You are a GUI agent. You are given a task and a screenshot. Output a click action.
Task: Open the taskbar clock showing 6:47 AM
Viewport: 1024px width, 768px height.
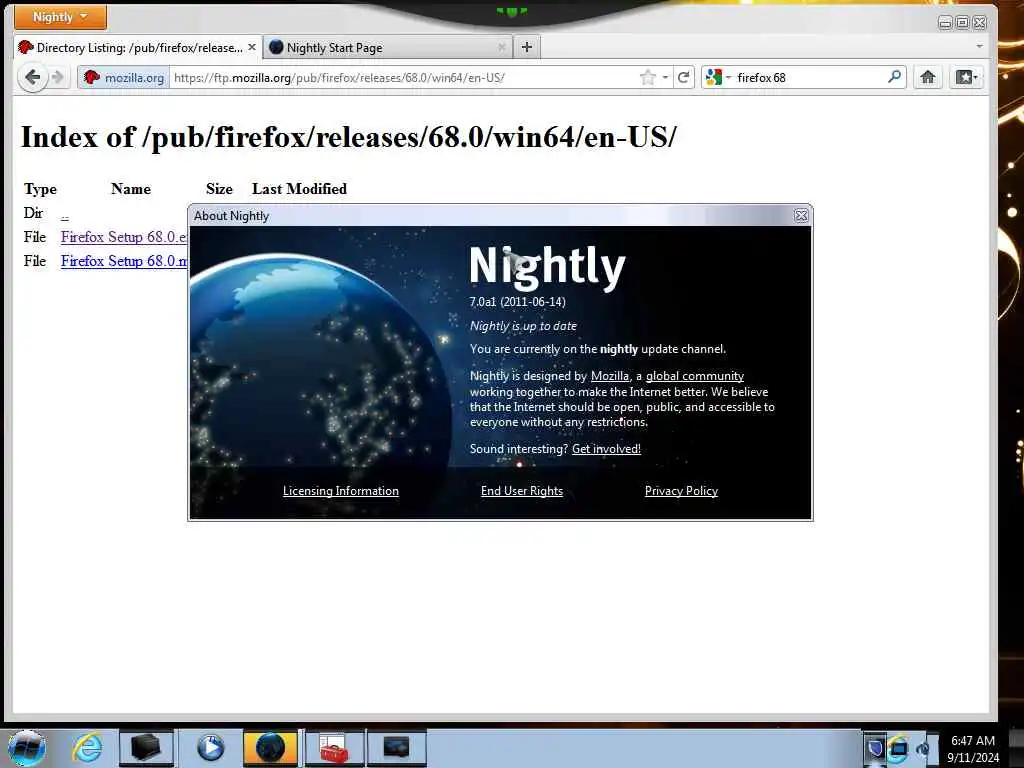click(x=973, y=749)
